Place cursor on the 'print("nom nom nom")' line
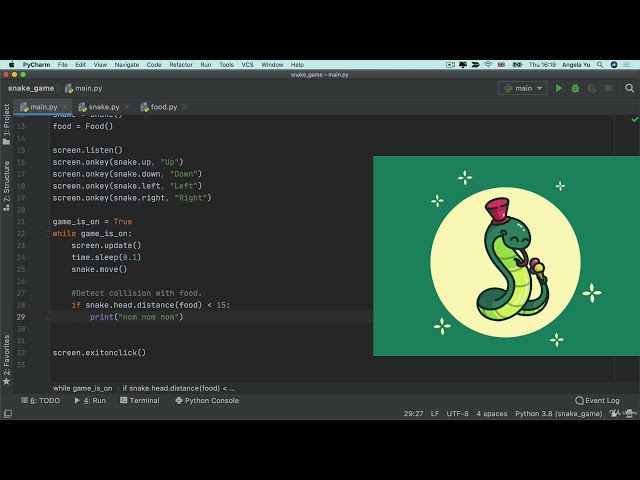The image size is (640, 480). tap(136, 317)
